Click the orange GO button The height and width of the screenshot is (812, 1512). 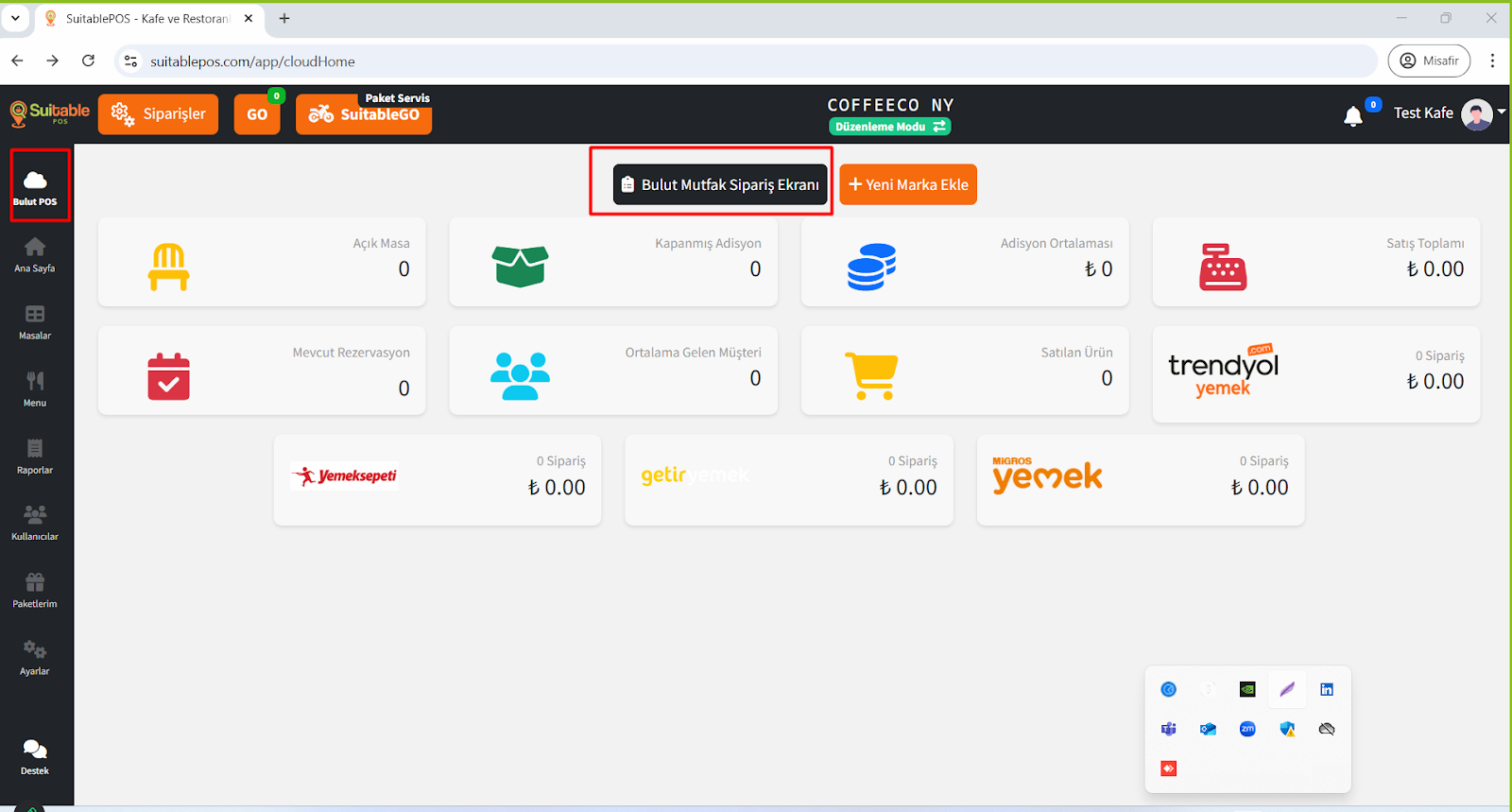coord(257,114)
